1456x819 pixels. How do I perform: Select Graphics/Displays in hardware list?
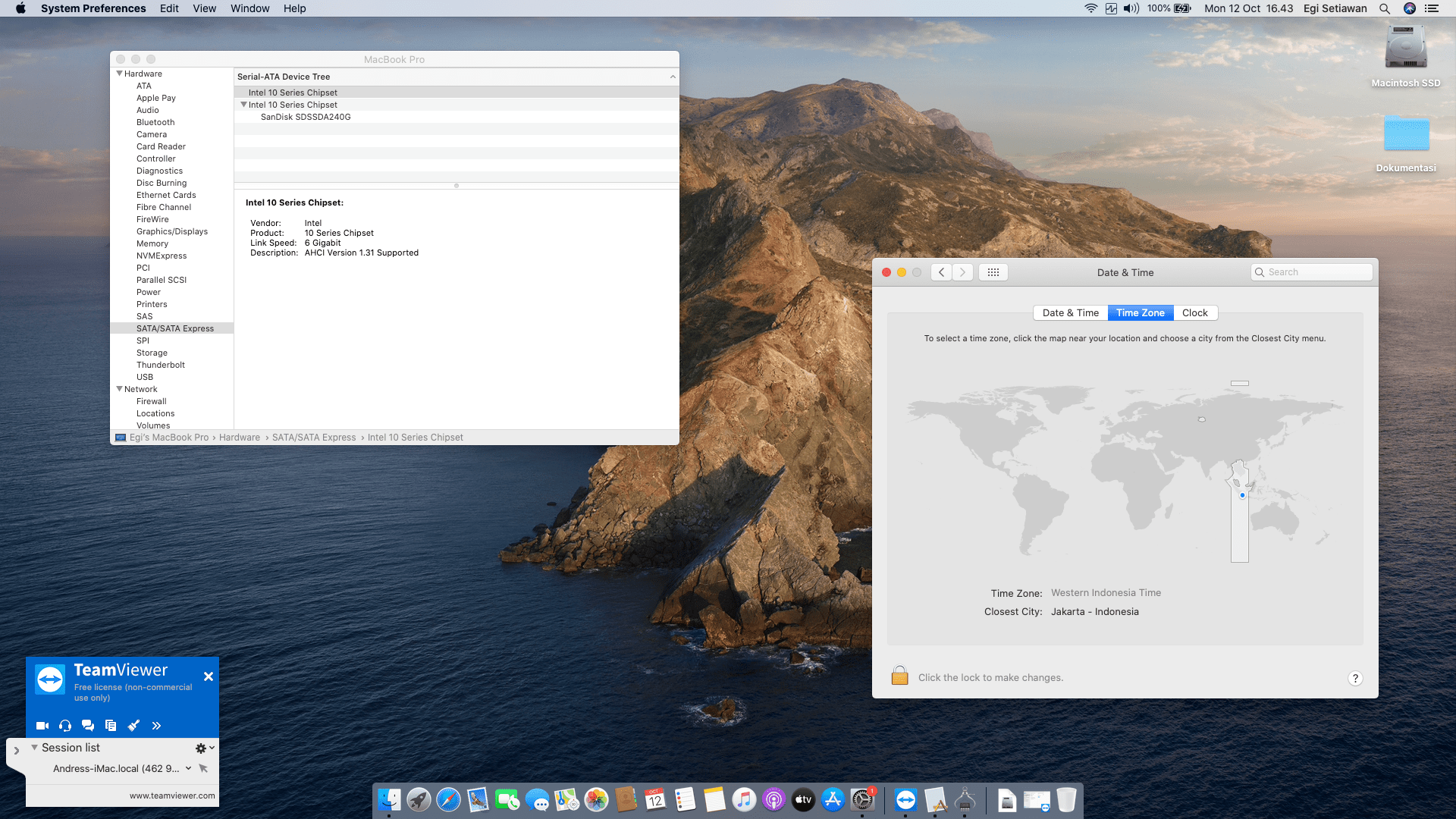click(171, 231)
